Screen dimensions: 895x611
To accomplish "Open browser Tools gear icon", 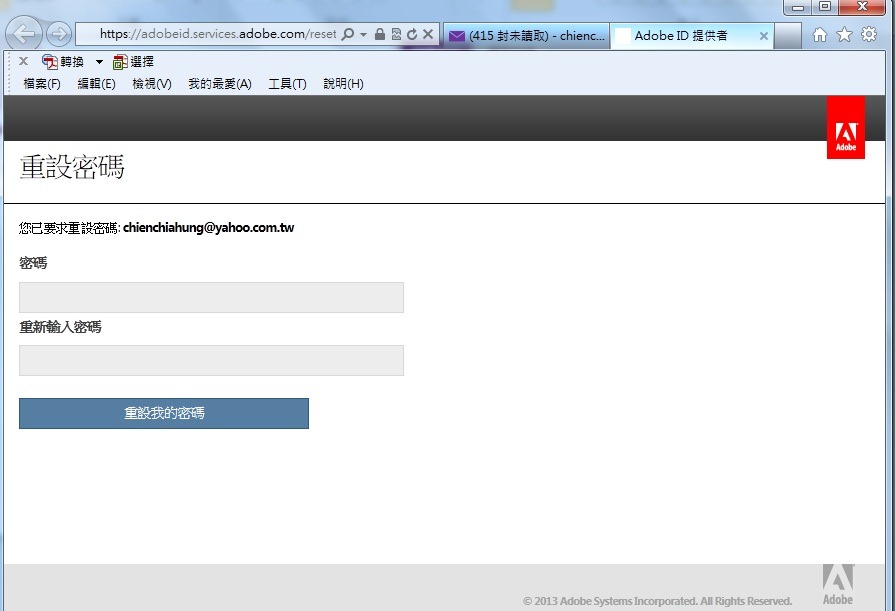I will coord(869,34).
